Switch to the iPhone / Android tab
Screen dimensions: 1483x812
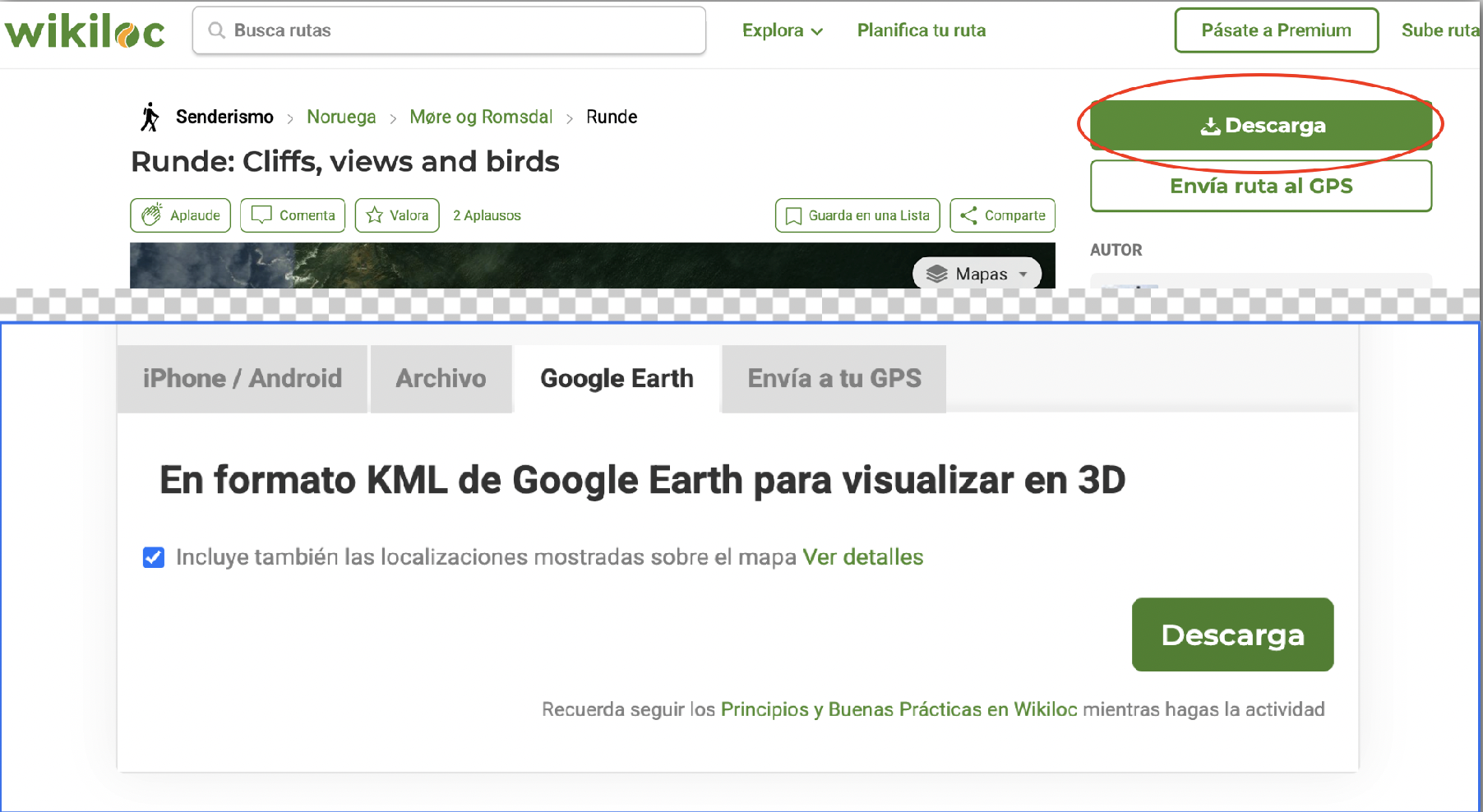(242, 378)
